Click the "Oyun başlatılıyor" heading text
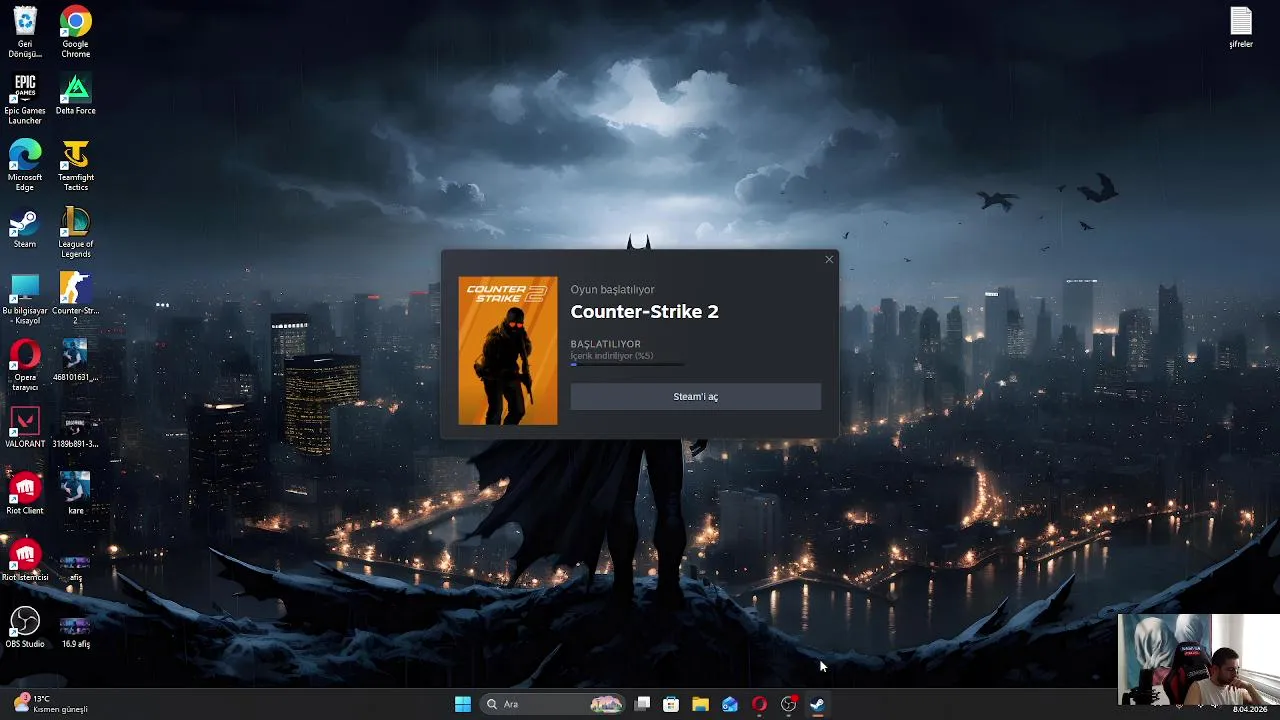 [x=612, y=290]
